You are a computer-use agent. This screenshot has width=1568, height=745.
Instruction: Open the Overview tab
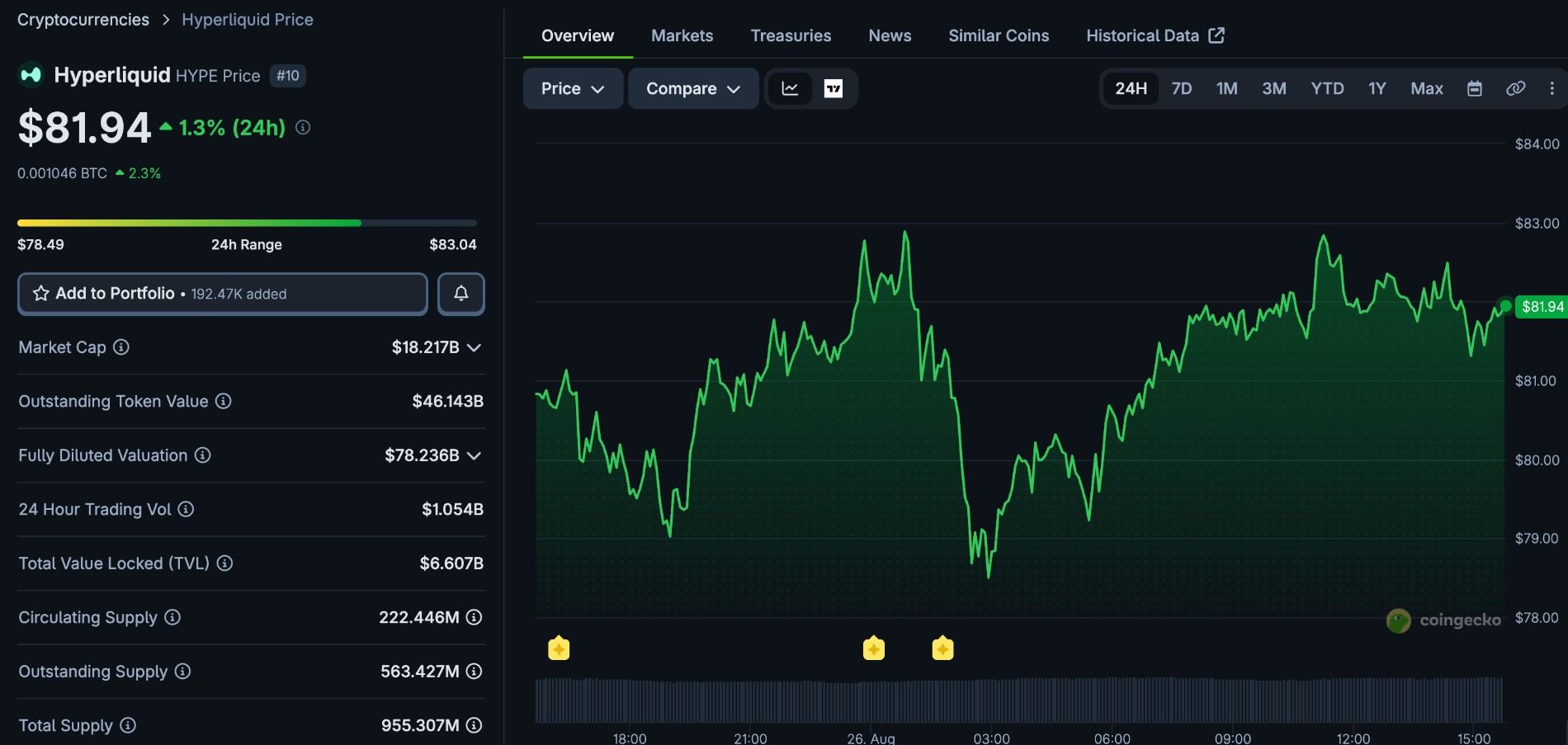click(x=578, y=35)
